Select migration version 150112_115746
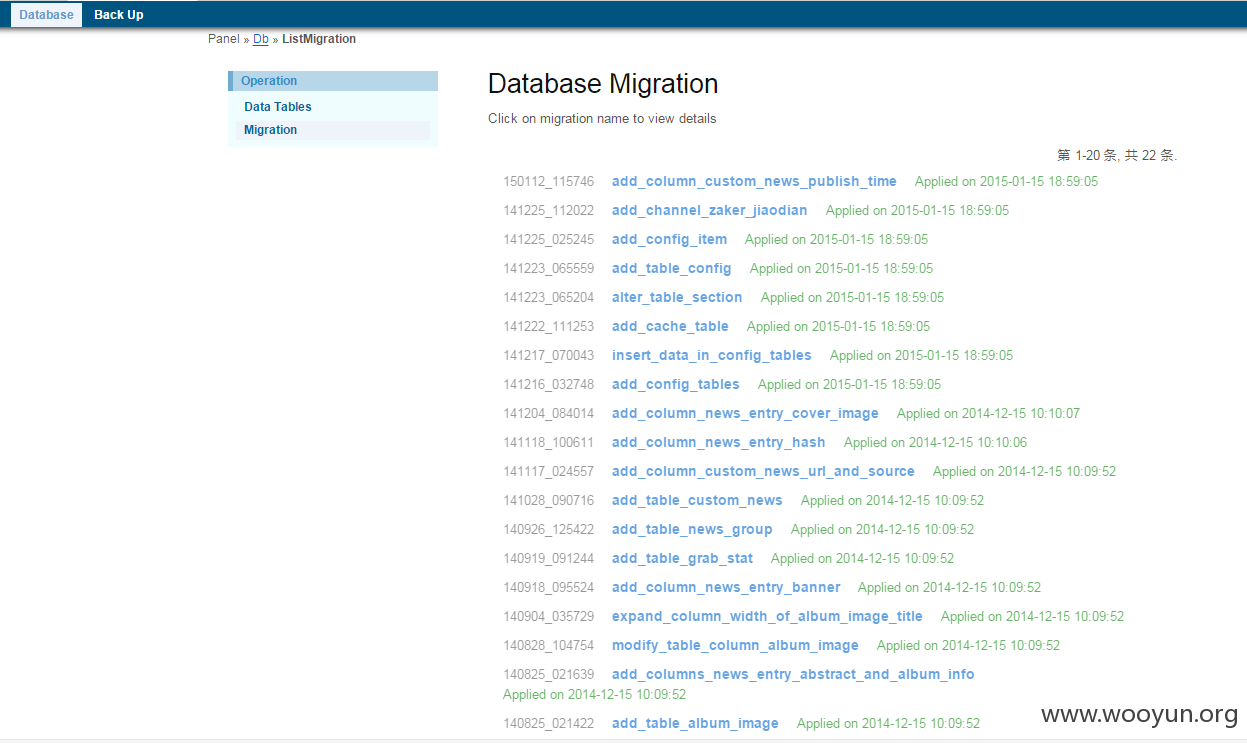 548,181
